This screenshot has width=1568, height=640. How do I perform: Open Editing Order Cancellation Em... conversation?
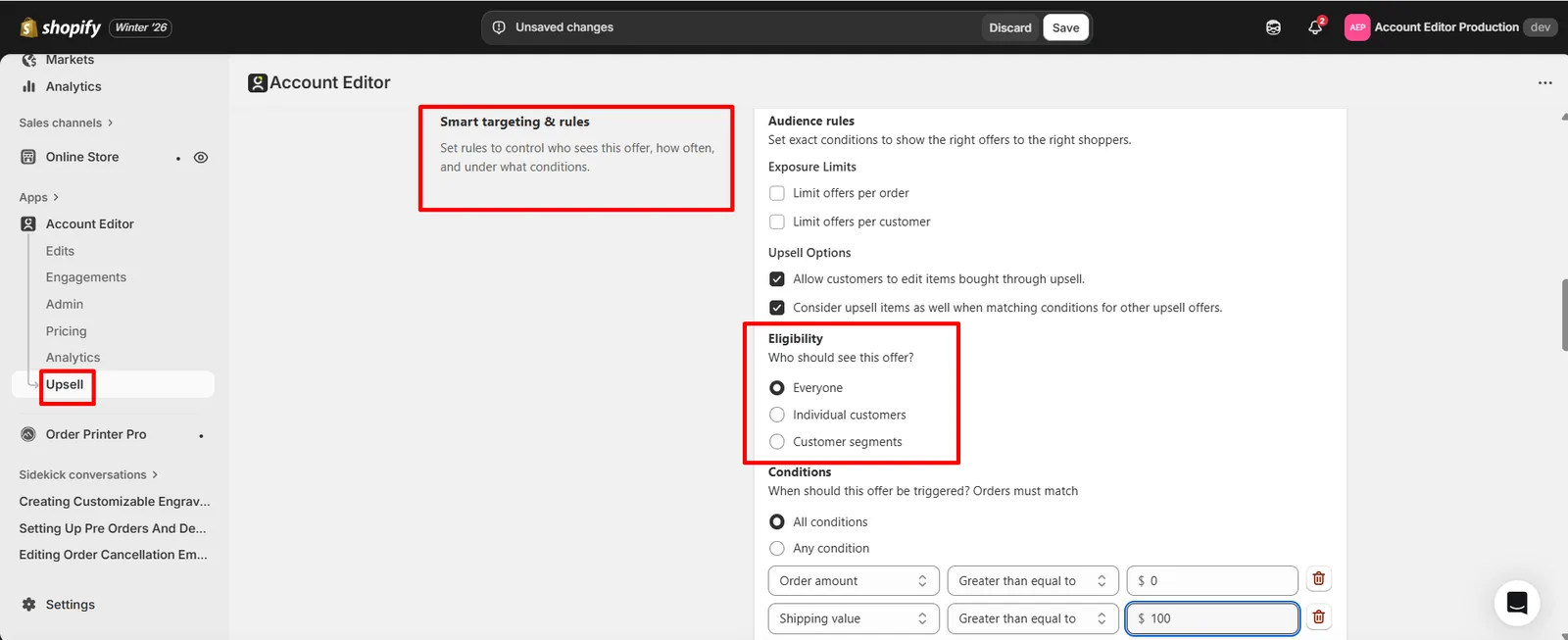114,555
